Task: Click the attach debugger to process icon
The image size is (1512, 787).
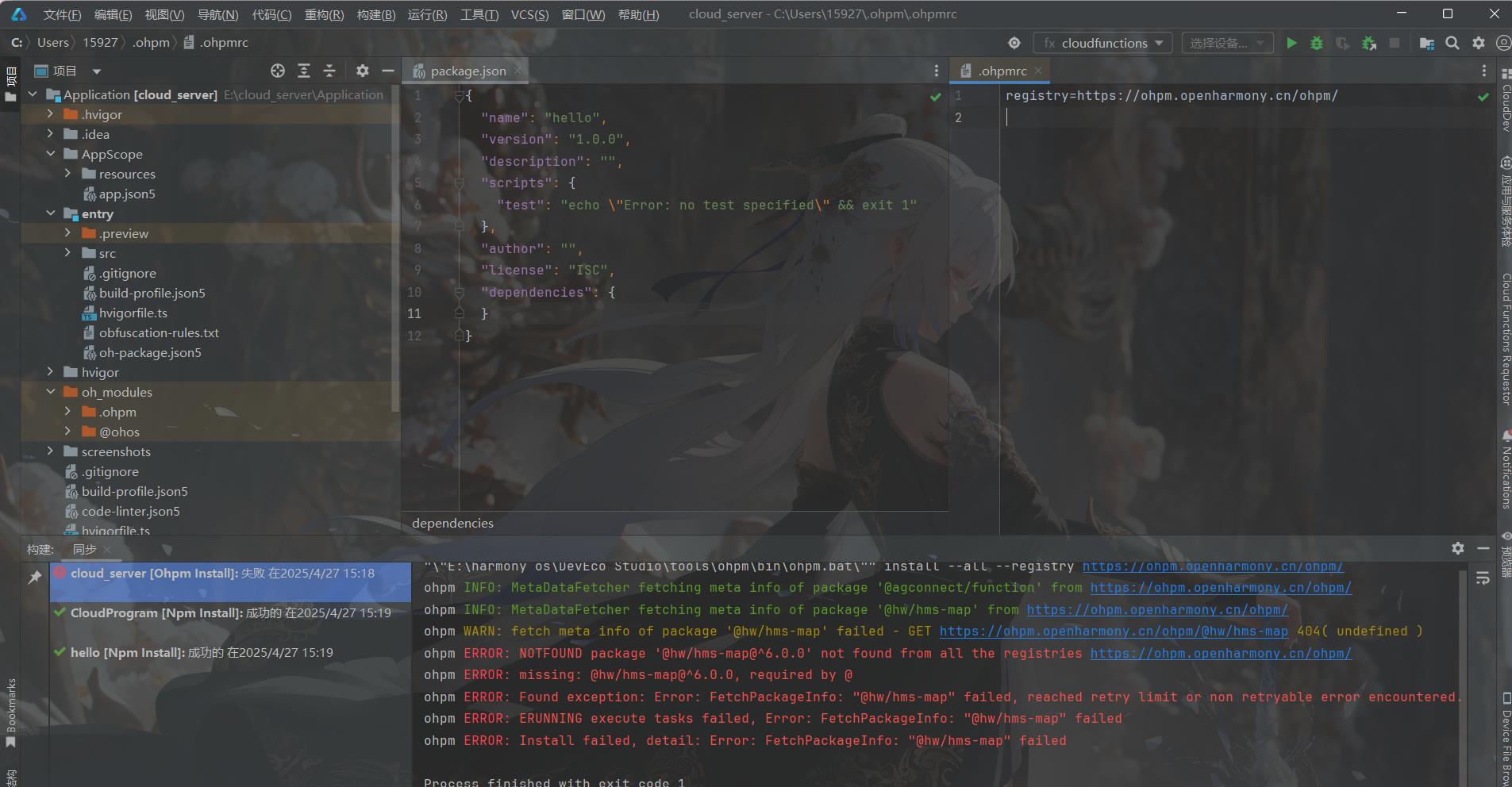Action: (x=1369, y=43)
